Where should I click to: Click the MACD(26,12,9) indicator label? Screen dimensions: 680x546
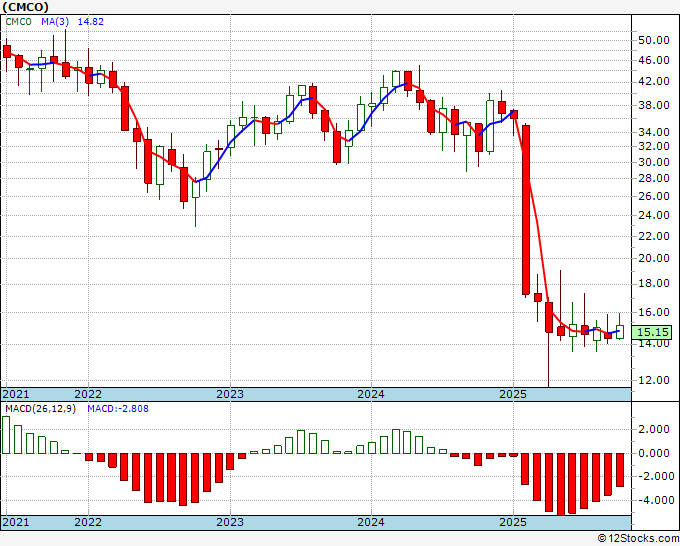pyautogui.click(x=40, y=409)
